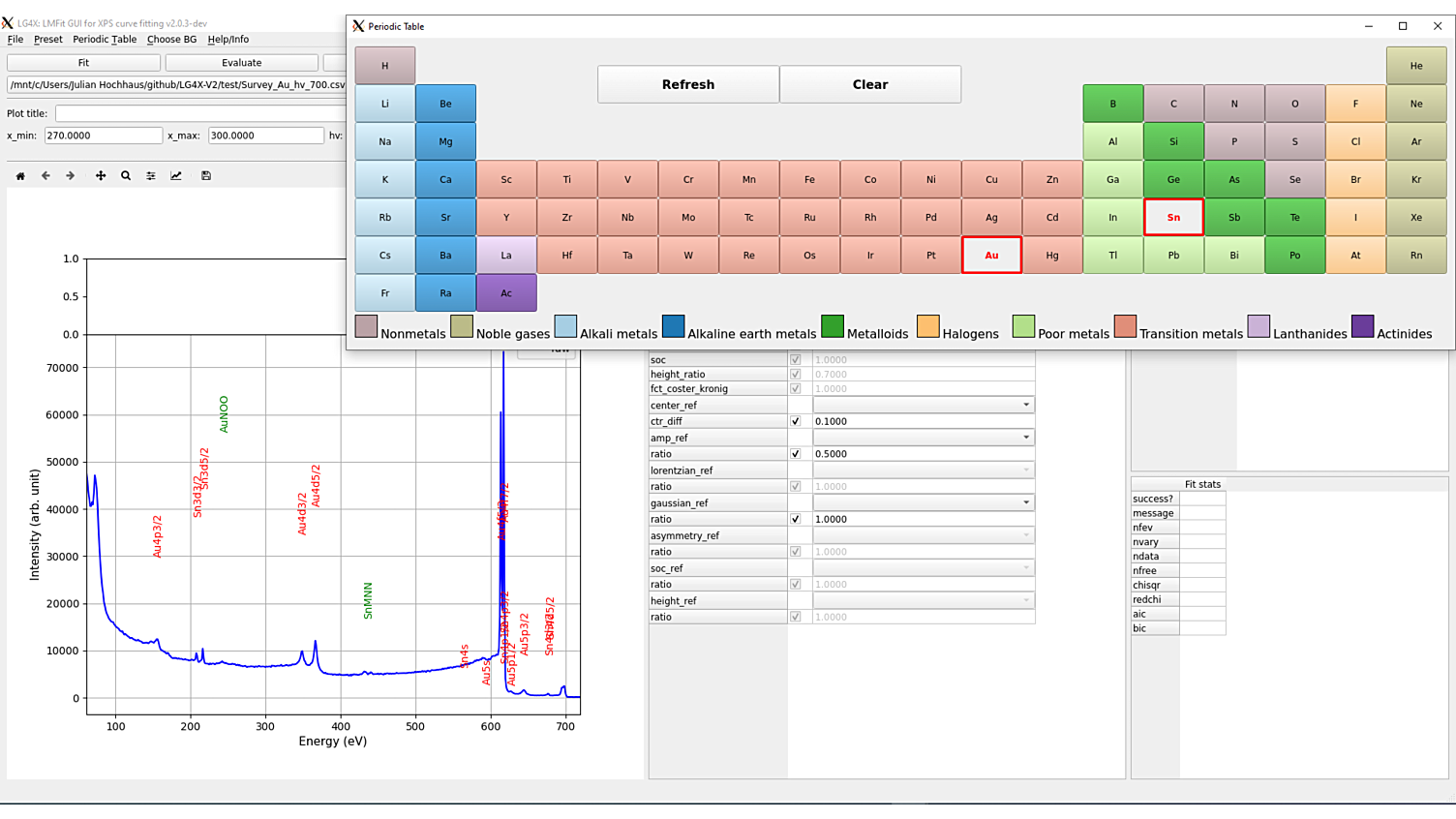Click the forward arrow in the plot toolbar
The image size is (1456, 819).
click(x=70, y=176)
